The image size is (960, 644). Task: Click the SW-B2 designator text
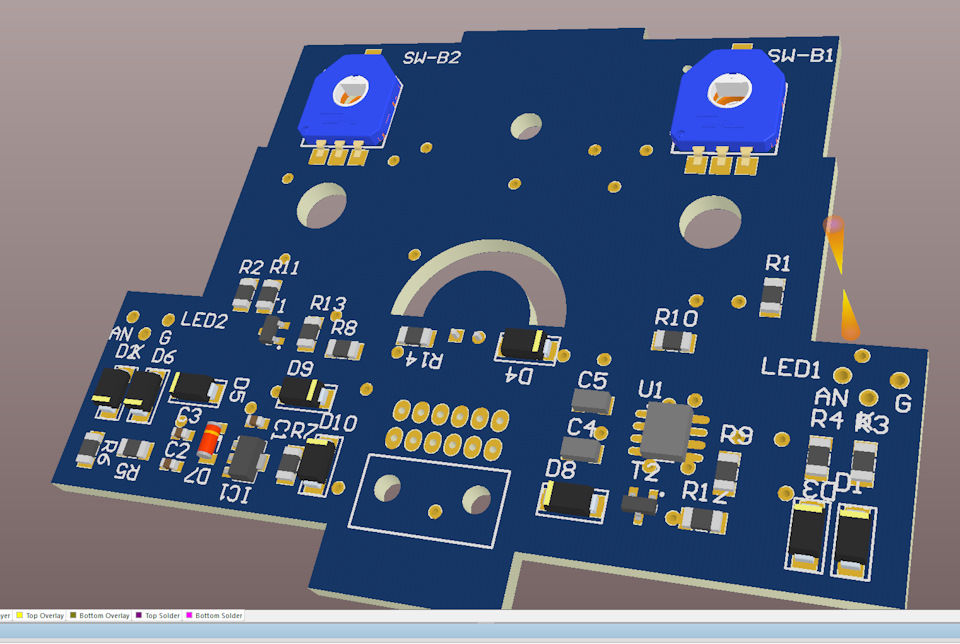(431, 58)
